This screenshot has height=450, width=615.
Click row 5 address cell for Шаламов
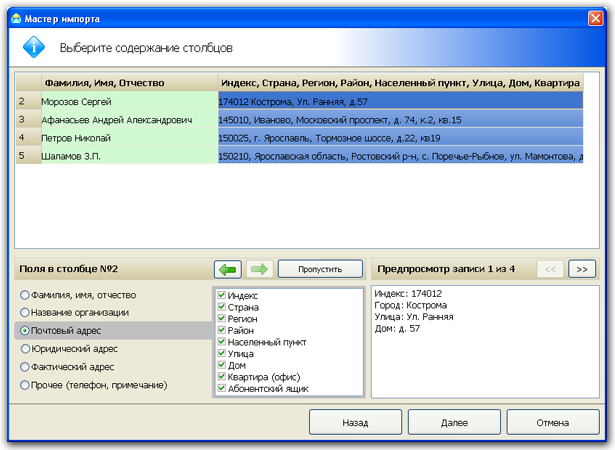coord(400,156)
